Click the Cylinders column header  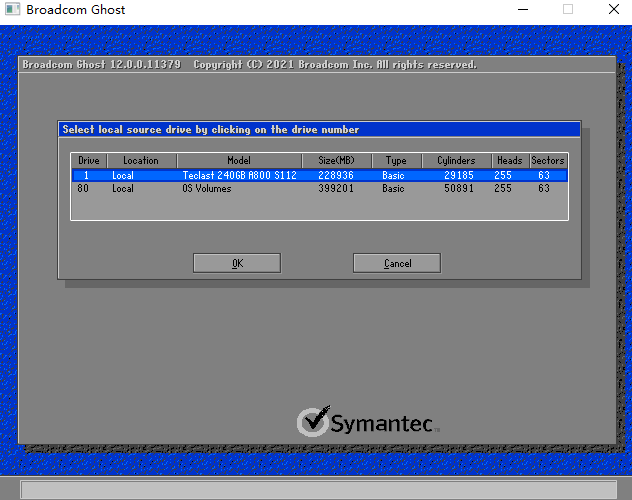click(x=456, y=160)
